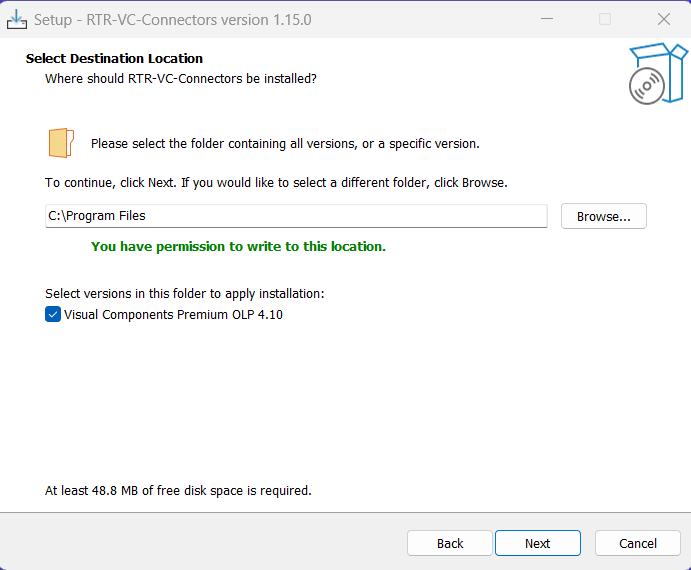Click the 'Where should RTR-VC-Connectors be installed?' text

point(181,78)
